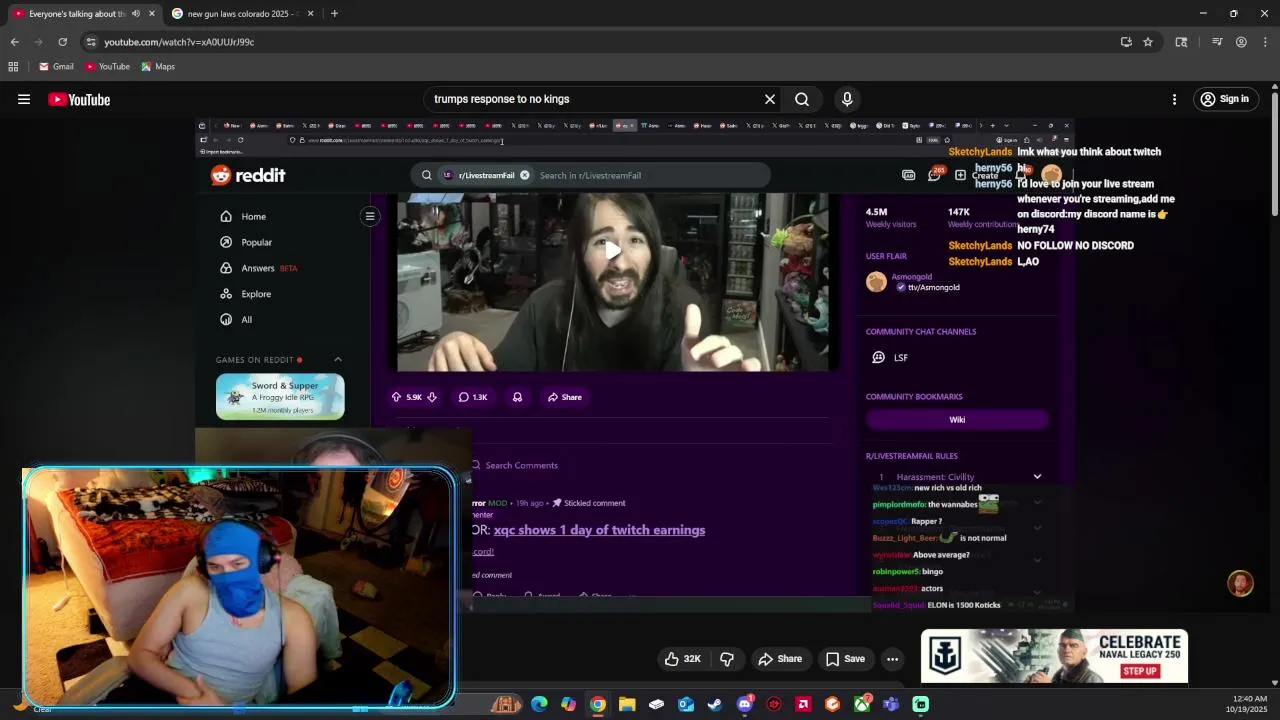Toggle the YouTube guide hamburger menu
This screenshot has height=720, width=1280.
point(24,99)
